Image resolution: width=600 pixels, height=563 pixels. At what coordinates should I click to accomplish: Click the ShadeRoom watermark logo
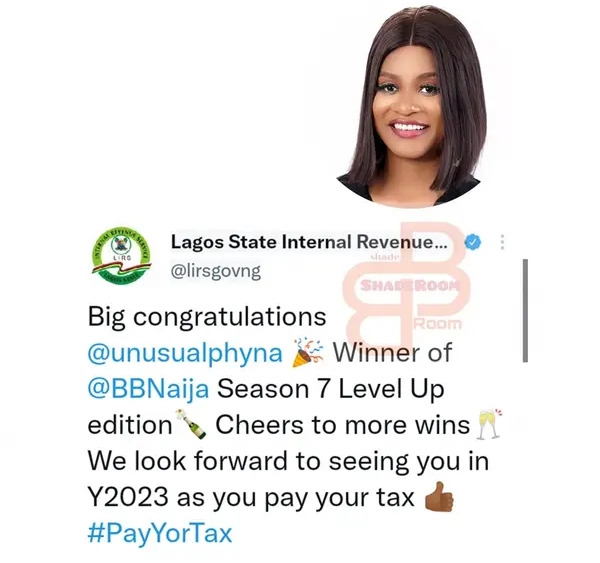coord(408,284)
